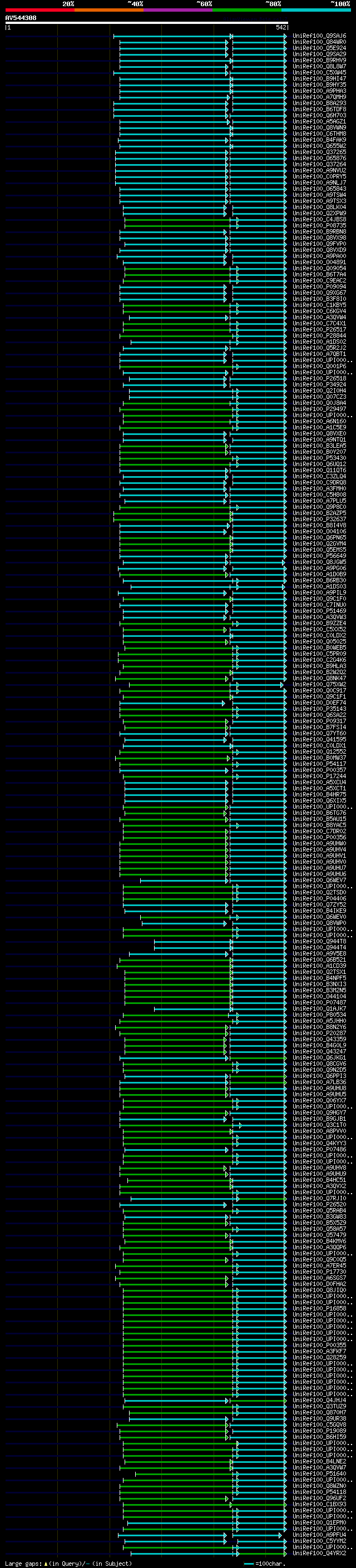
Task: Open hit UniRef100_B9RHV9
Action: pyautogui.click(x=319, y=60)
